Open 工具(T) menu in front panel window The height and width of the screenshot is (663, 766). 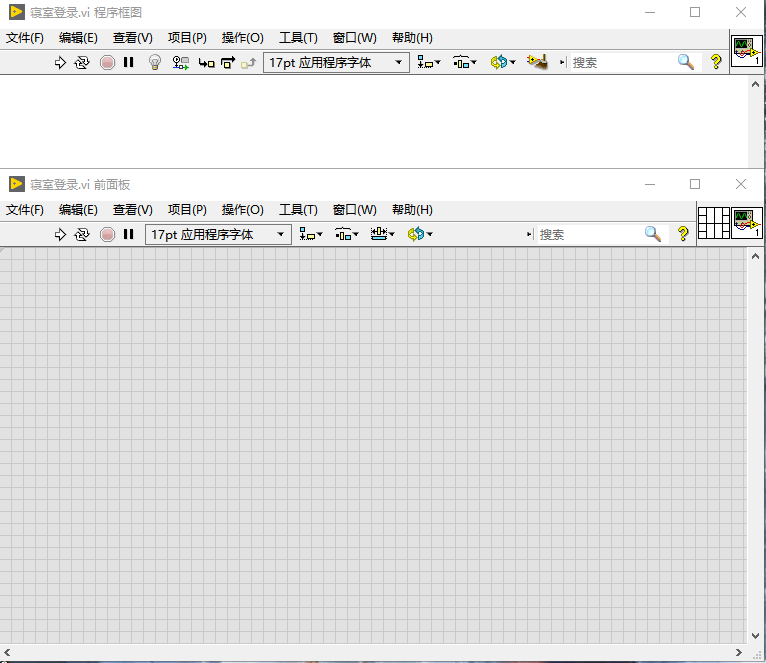tap(298, 210)
